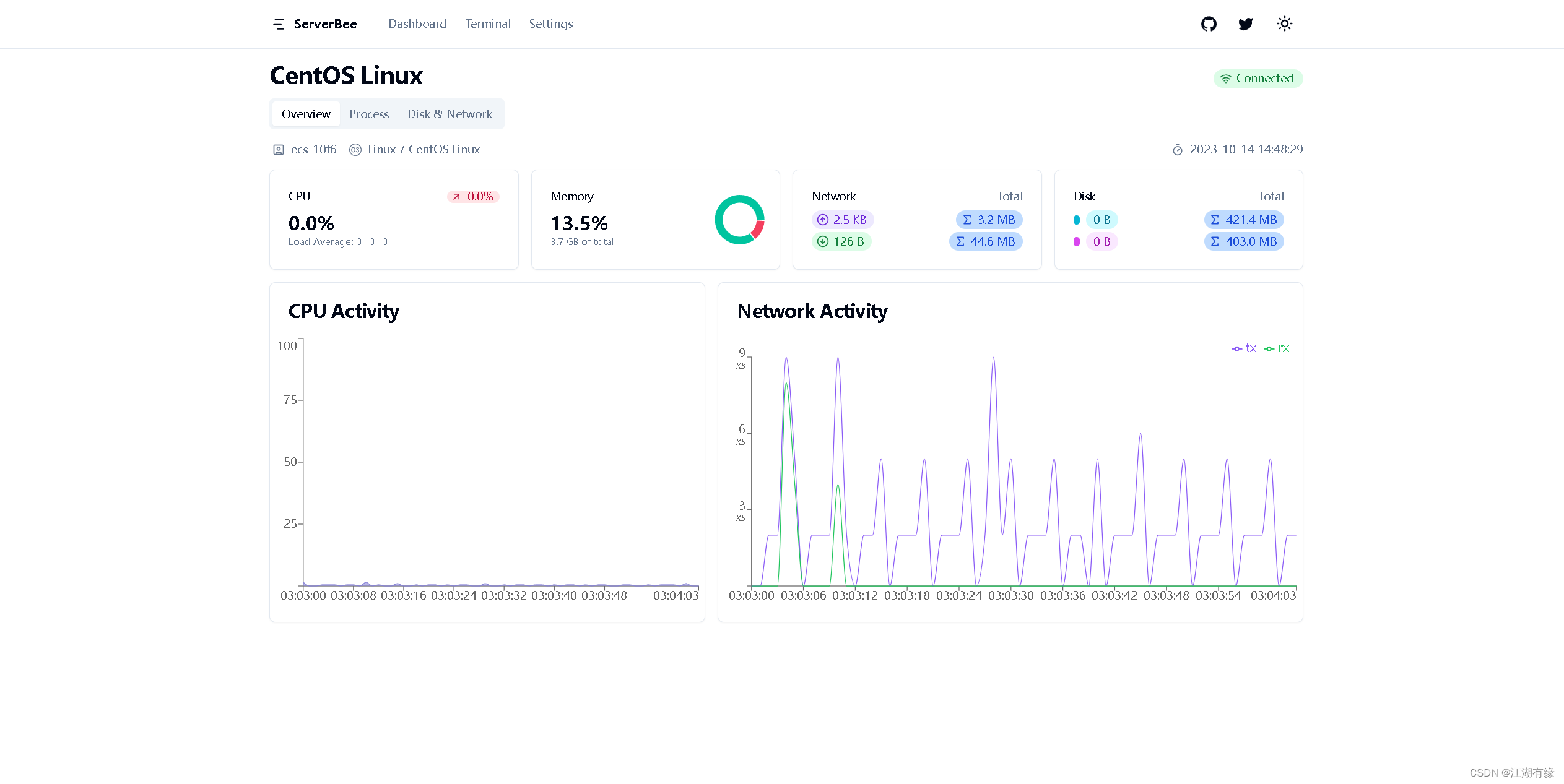
Task: Toggle the tx series legend entry
Action: pos(1244,348)
